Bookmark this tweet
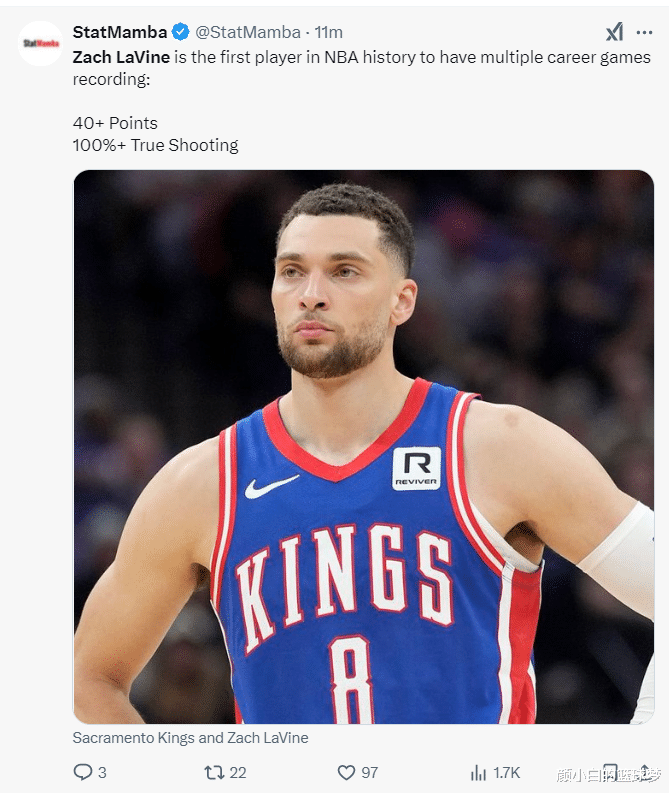The height and width of the screenshot is (793, 669). pyautogui.click(x=610, y=772)
